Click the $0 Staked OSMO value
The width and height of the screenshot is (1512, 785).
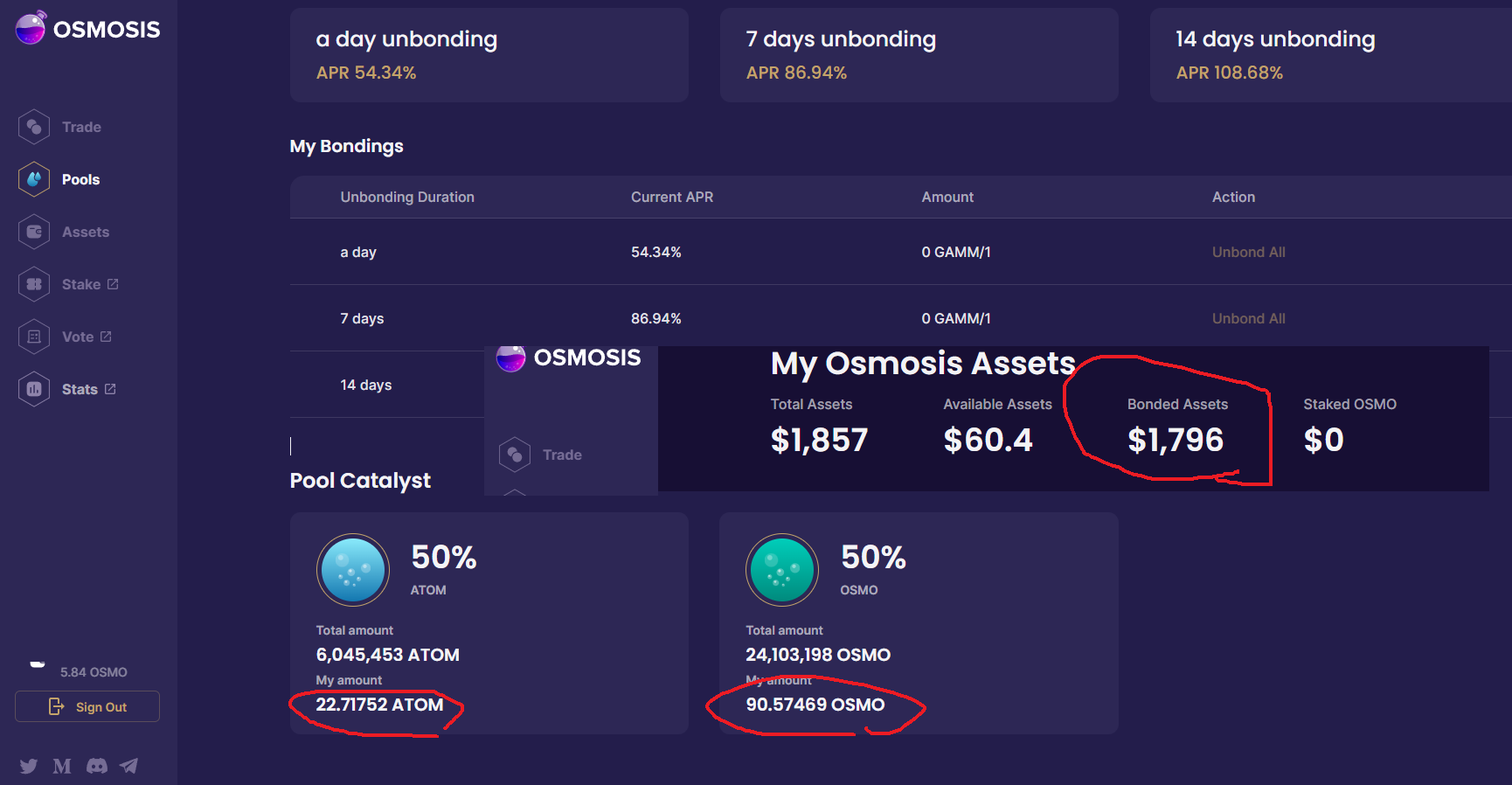(x=1323, y=440)
